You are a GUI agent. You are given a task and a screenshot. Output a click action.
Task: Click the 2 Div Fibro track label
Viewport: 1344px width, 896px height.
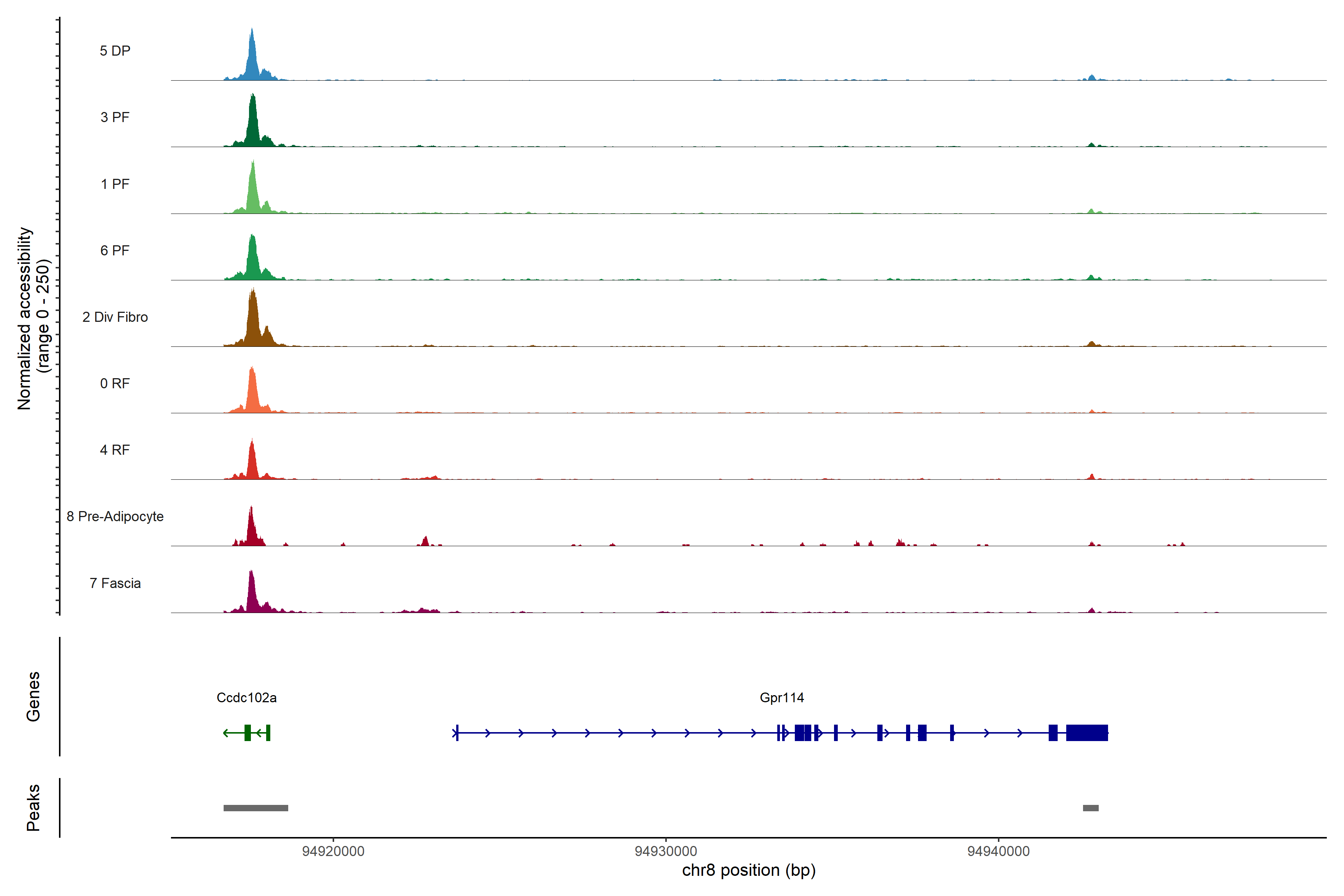[x=115, y=317]
